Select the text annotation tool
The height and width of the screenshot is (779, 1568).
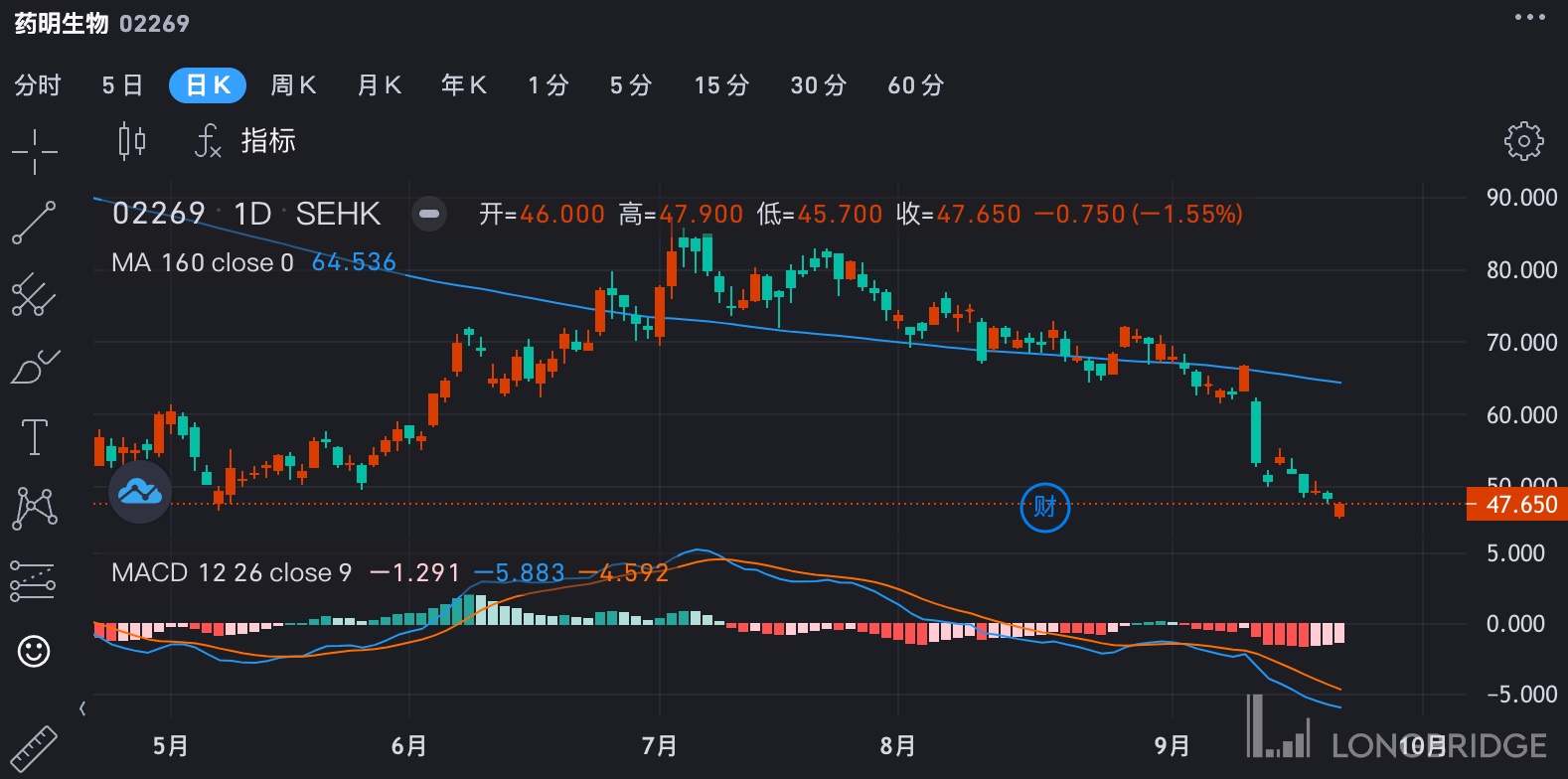tap(34, 437)
